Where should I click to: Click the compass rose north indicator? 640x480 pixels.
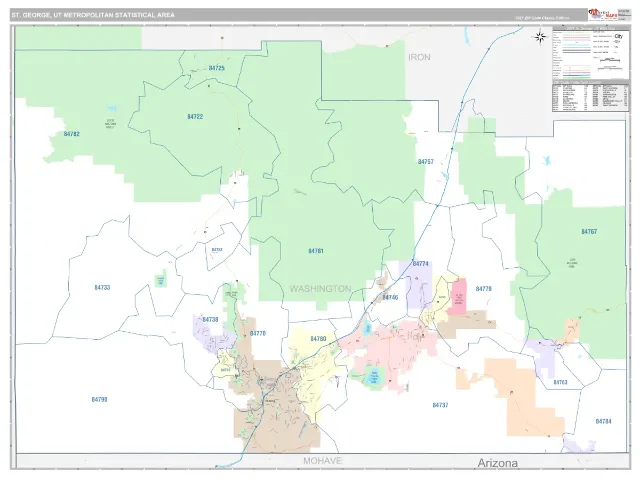[x=540, y=37]
